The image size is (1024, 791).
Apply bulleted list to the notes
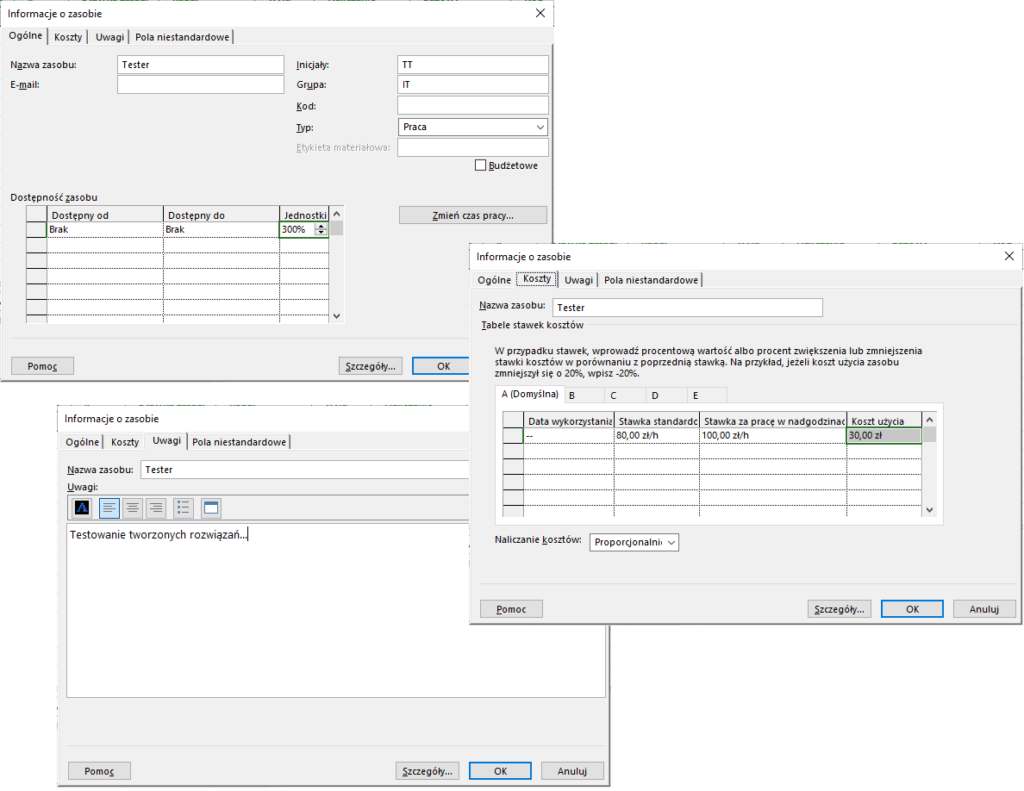(x=183, y=508)
